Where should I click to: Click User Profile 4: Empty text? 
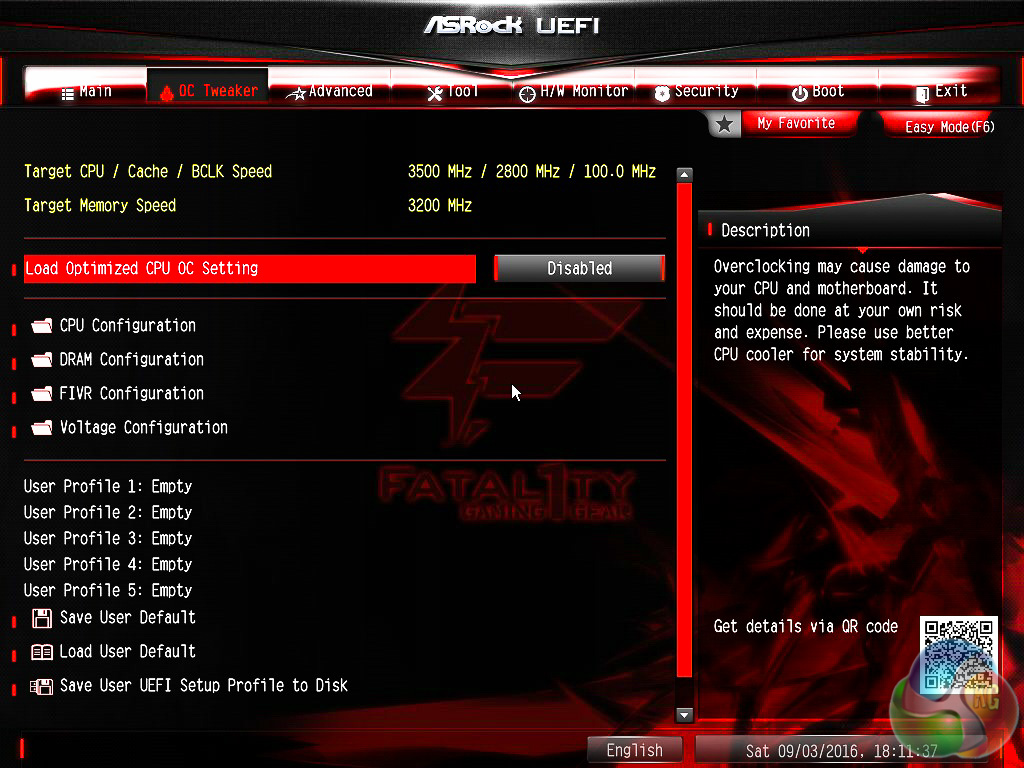pyautogui.click(x=108, y=564)
